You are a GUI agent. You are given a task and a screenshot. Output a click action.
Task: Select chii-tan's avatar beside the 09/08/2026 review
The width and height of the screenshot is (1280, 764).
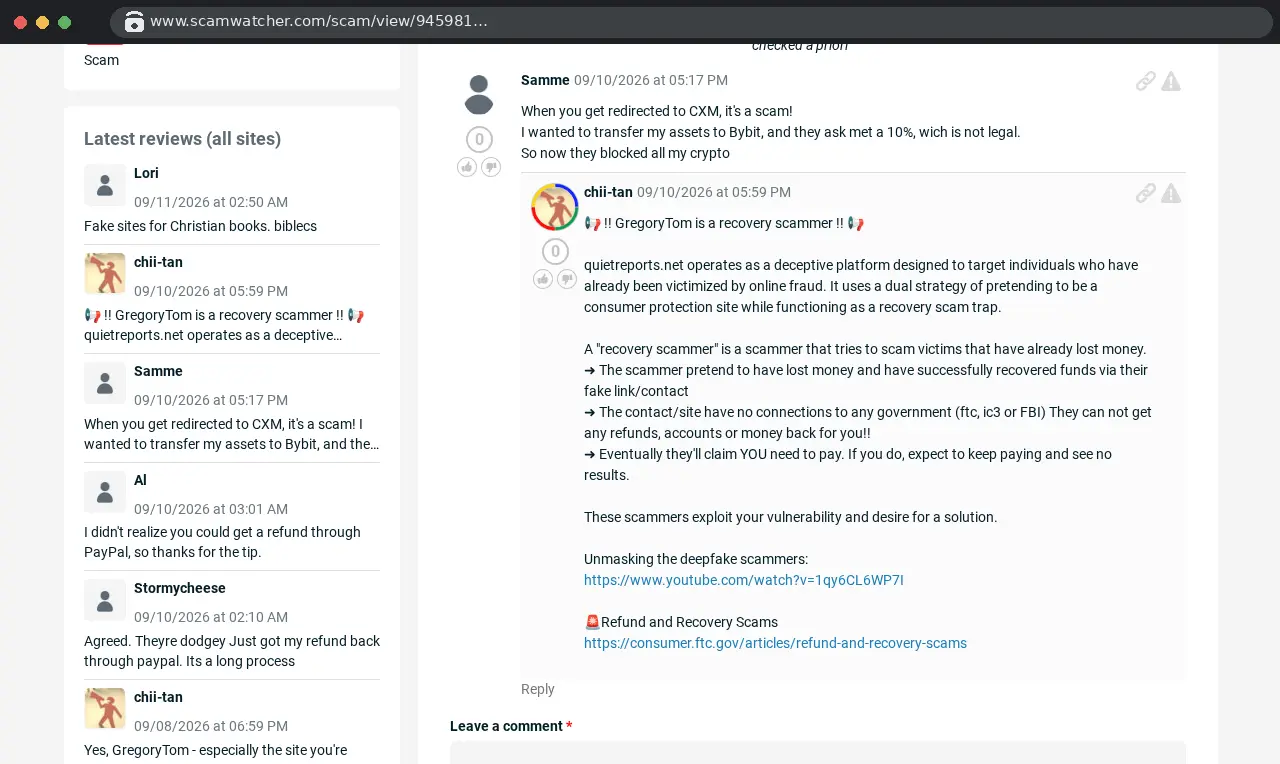pyautogui.click(x=105, y=709)
